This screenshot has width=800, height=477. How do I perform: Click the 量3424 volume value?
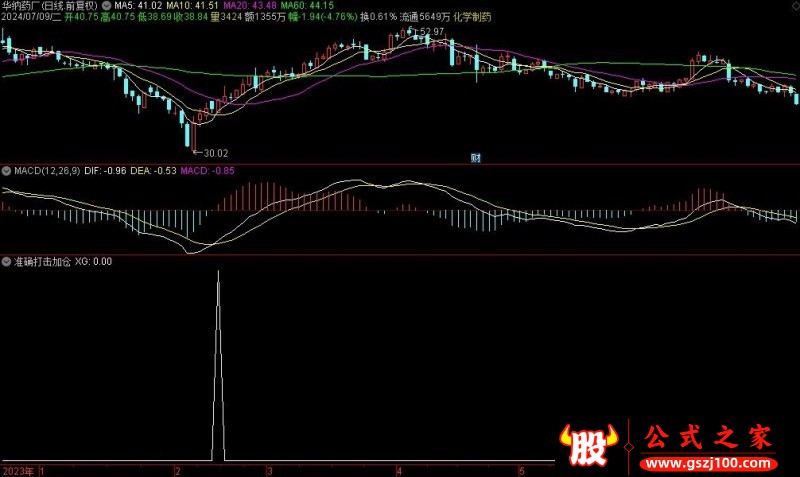[226, 17]
